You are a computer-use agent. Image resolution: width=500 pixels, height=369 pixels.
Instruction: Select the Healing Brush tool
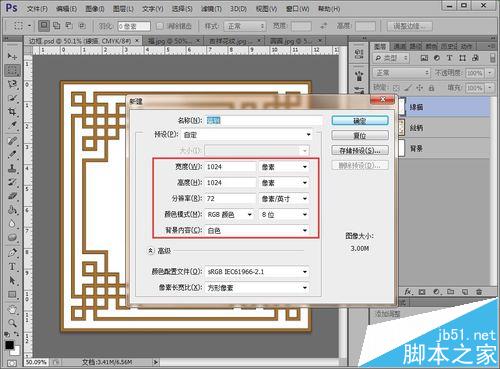tap(12, 141)
